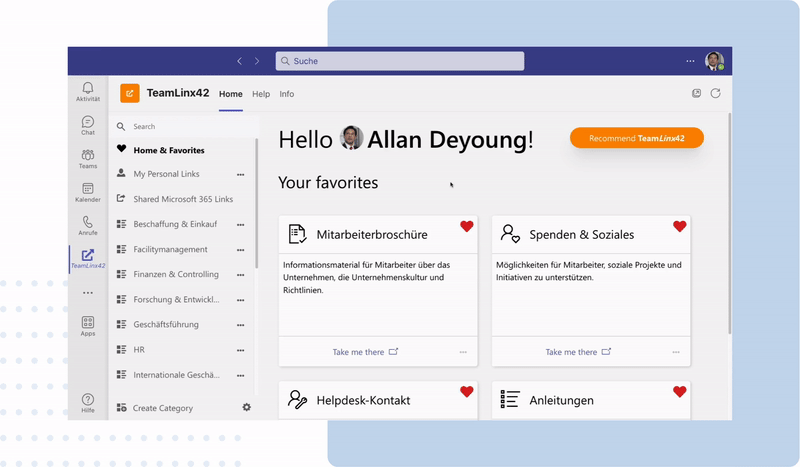
Task: Open HR category
Action: 139,350
